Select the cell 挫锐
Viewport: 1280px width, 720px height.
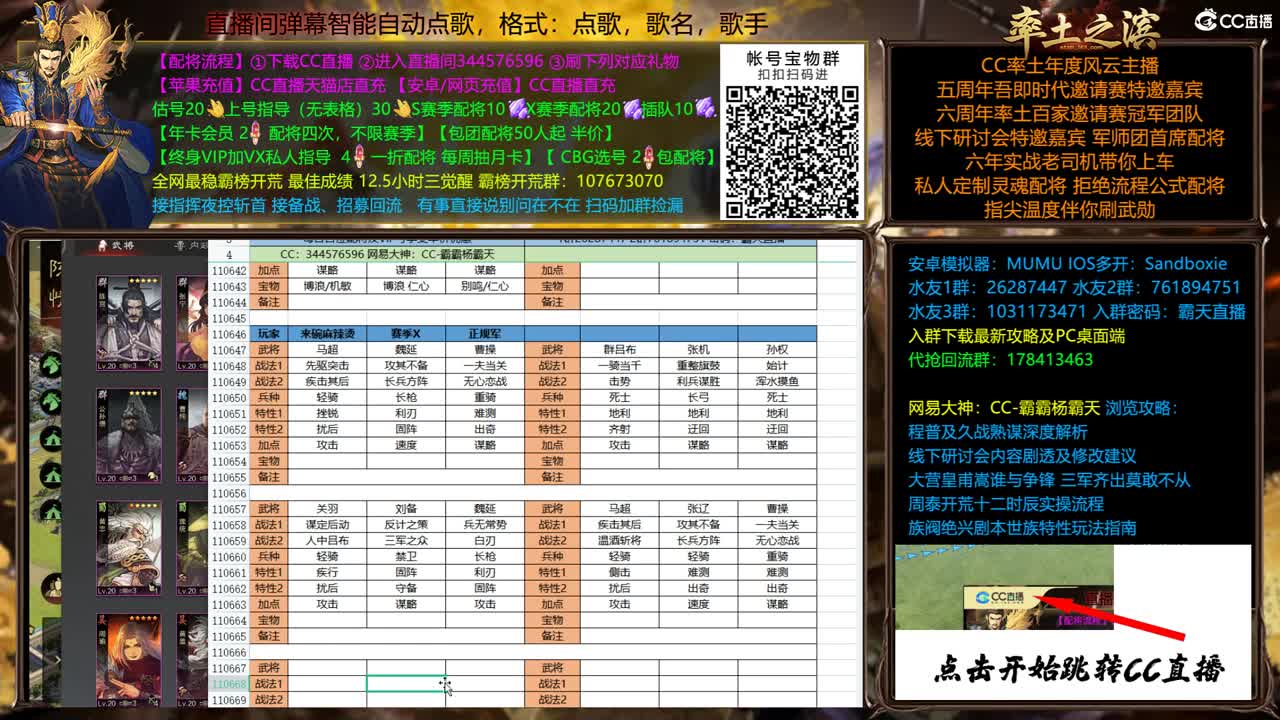click(327, 413)
